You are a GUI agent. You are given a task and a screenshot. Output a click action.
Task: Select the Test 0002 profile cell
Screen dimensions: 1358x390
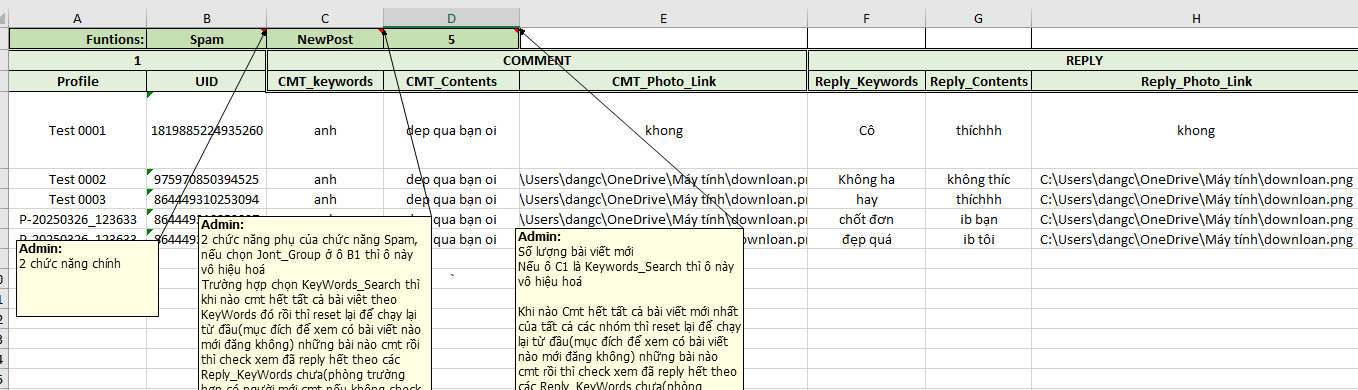[x=78, y=180]
